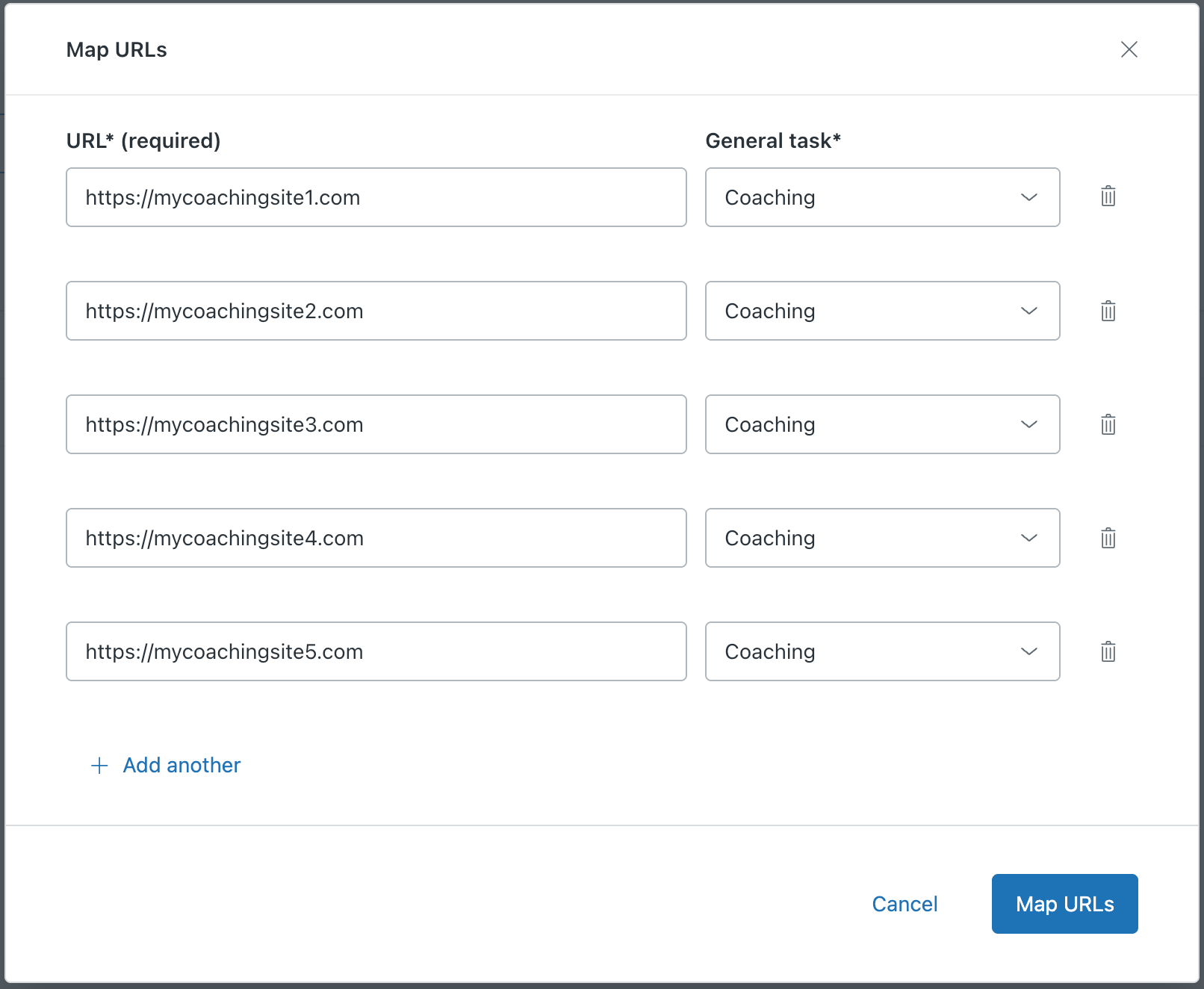This screenshot has height=989, width=1204.
Task: Select the mycoachingsite3.com URL text box
Action: (376, 424)
